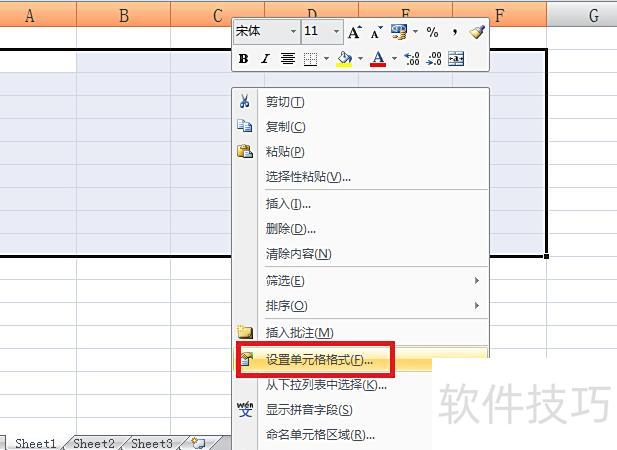Image resolution: width=617 pixels, height=450 pixels.
Task: Click the center align icon
Action: coord(288,59)
